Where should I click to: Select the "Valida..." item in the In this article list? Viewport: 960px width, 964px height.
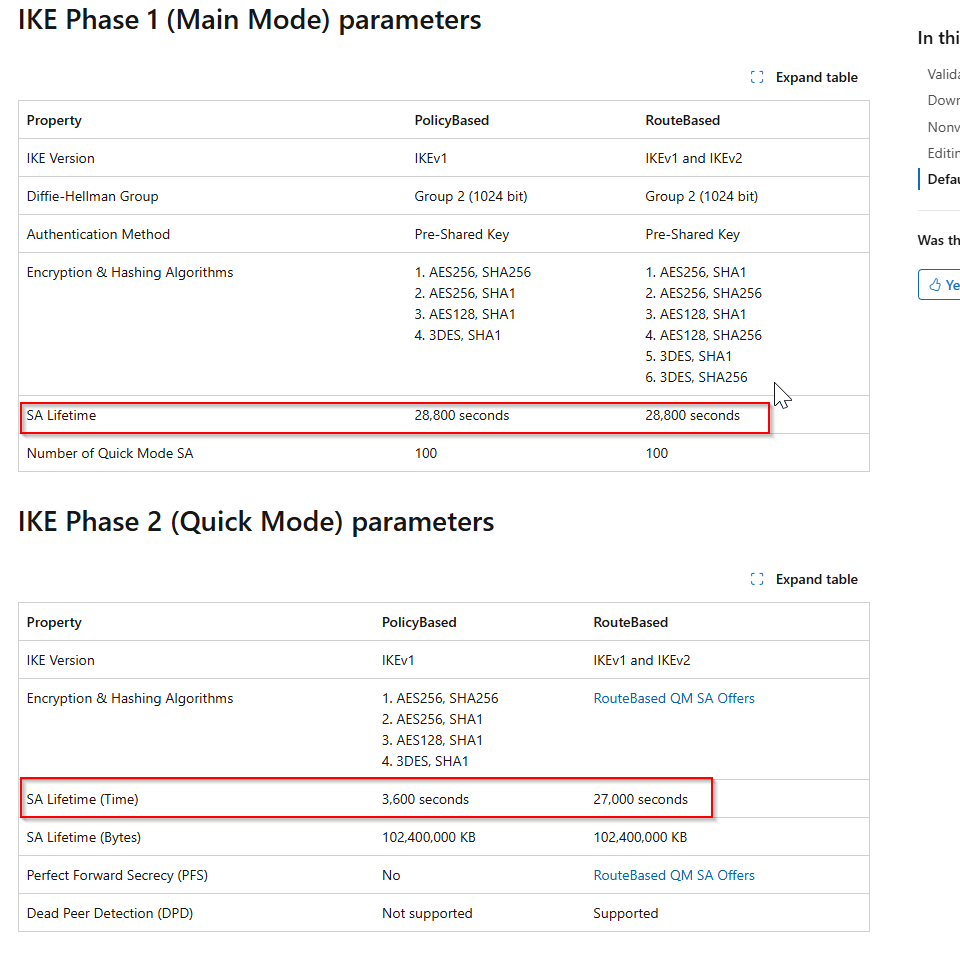point(944,73)
